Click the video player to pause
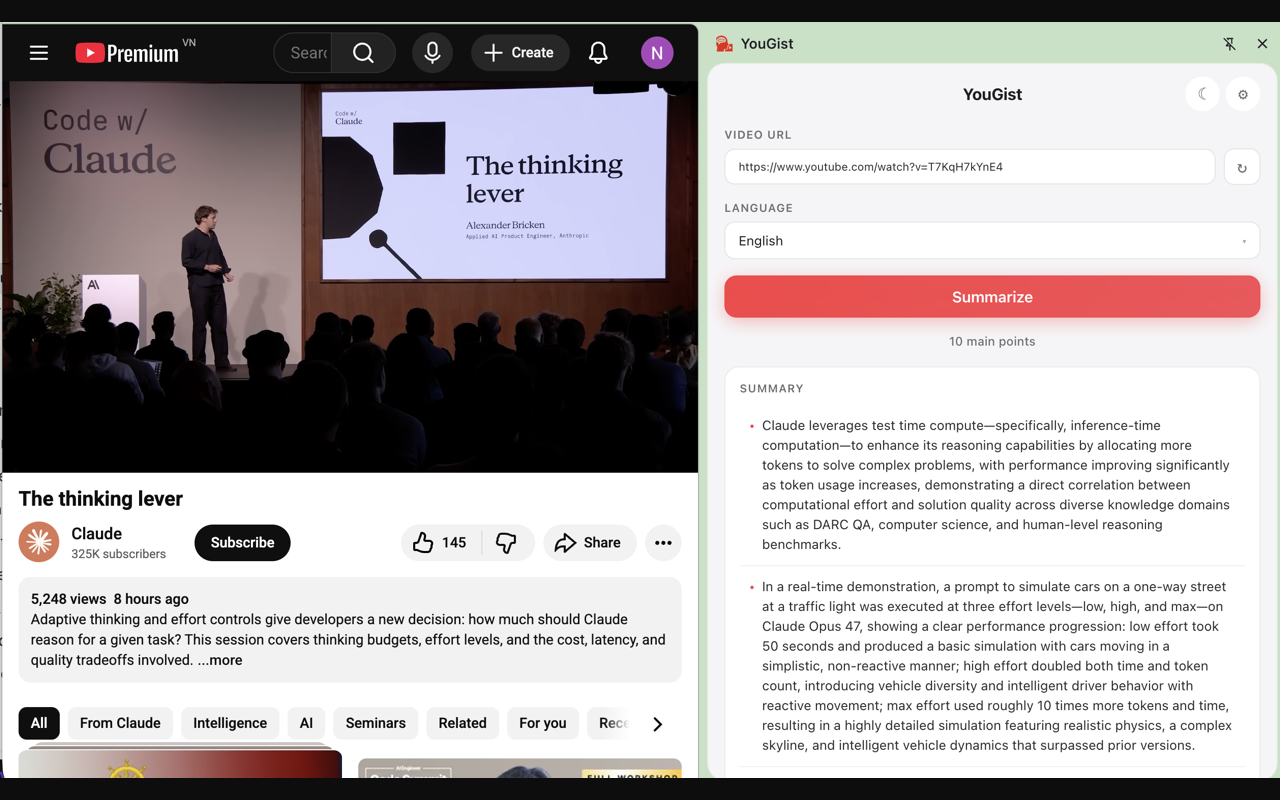The height and width of the screenshot is (800, 1280). (x=350, y=277)
